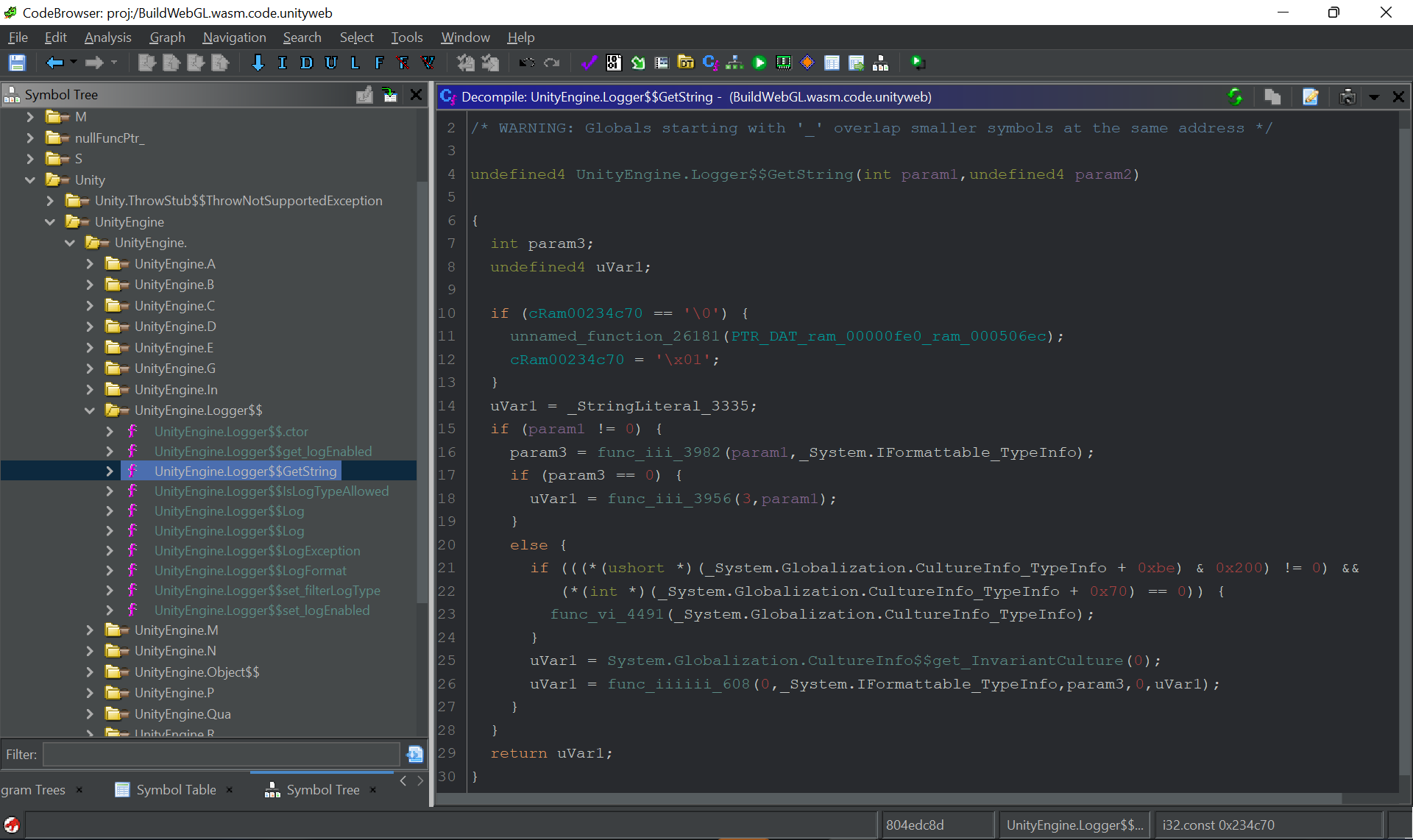
Task: Click the orange diamond toolbar icon
Action: (807, 63)
